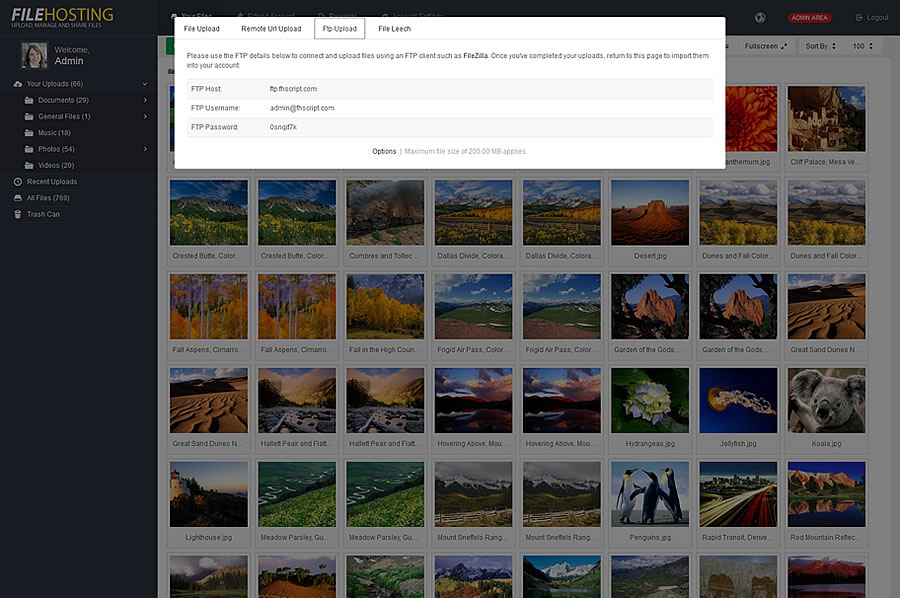Open the 100 per-page dropdown
The width and height of the screenshot is (900, 598).
(x=862, y=46)
